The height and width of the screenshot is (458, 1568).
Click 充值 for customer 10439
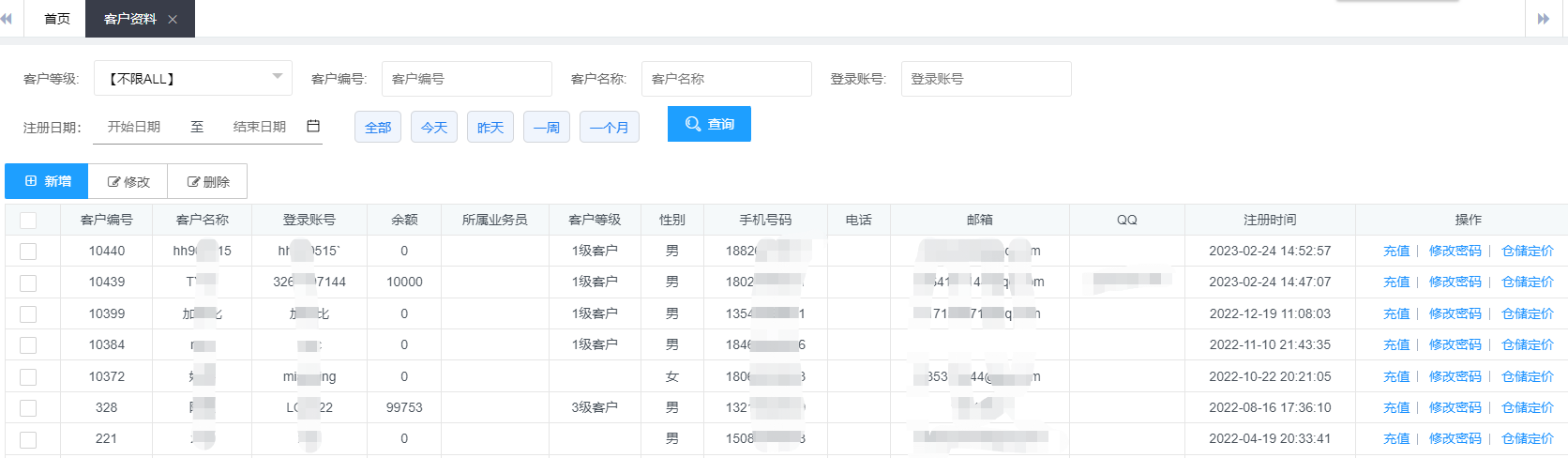1395,282
